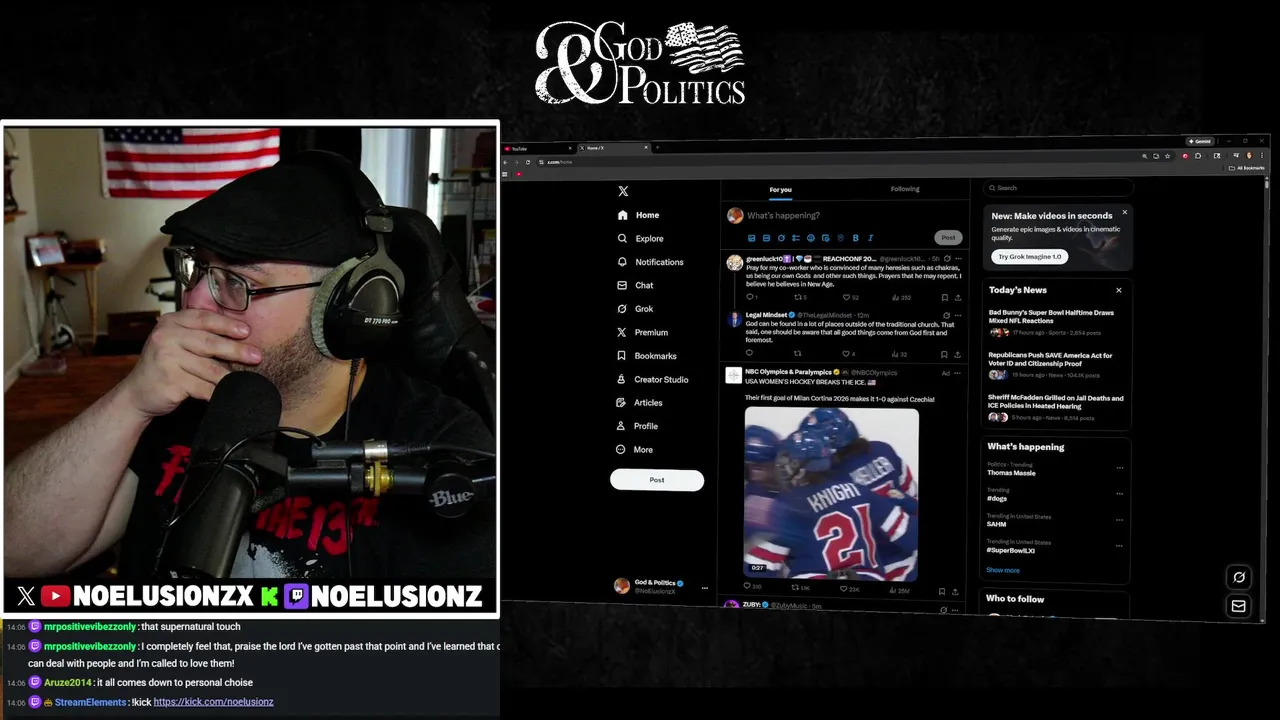This screenshot has height=720, width=1280.
Task: Open more options on greenluck10 post
Action: [x=958, y=259]
